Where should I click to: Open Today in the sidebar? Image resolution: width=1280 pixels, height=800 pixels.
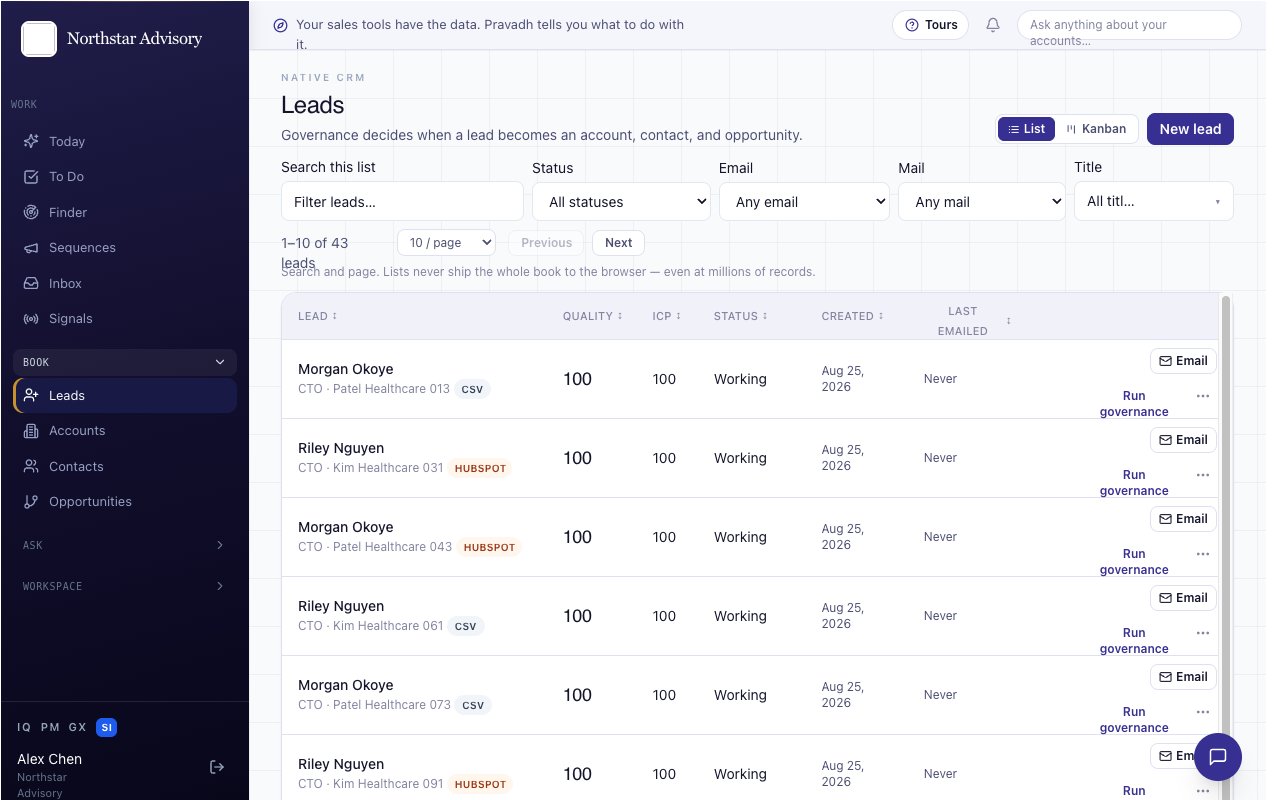[x=125, y=141]
